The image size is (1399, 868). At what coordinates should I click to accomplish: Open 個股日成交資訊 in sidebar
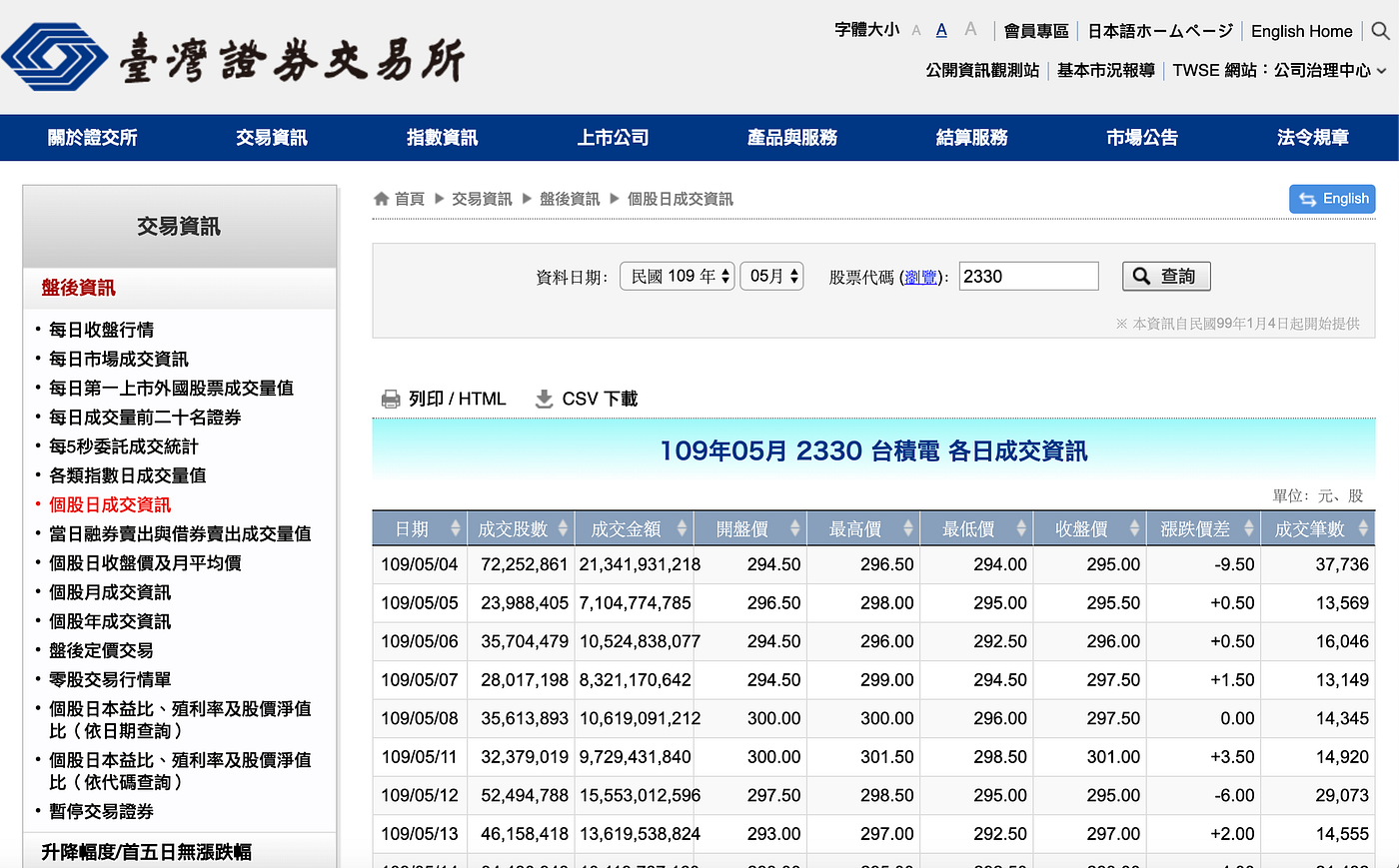point(110,504)
